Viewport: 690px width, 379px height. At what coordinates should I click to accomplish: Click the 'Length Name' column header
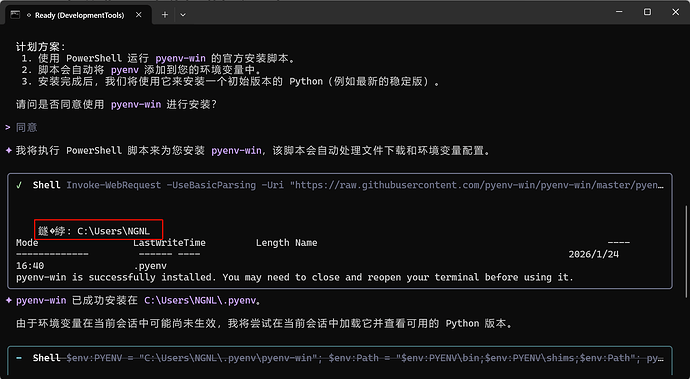286,243
